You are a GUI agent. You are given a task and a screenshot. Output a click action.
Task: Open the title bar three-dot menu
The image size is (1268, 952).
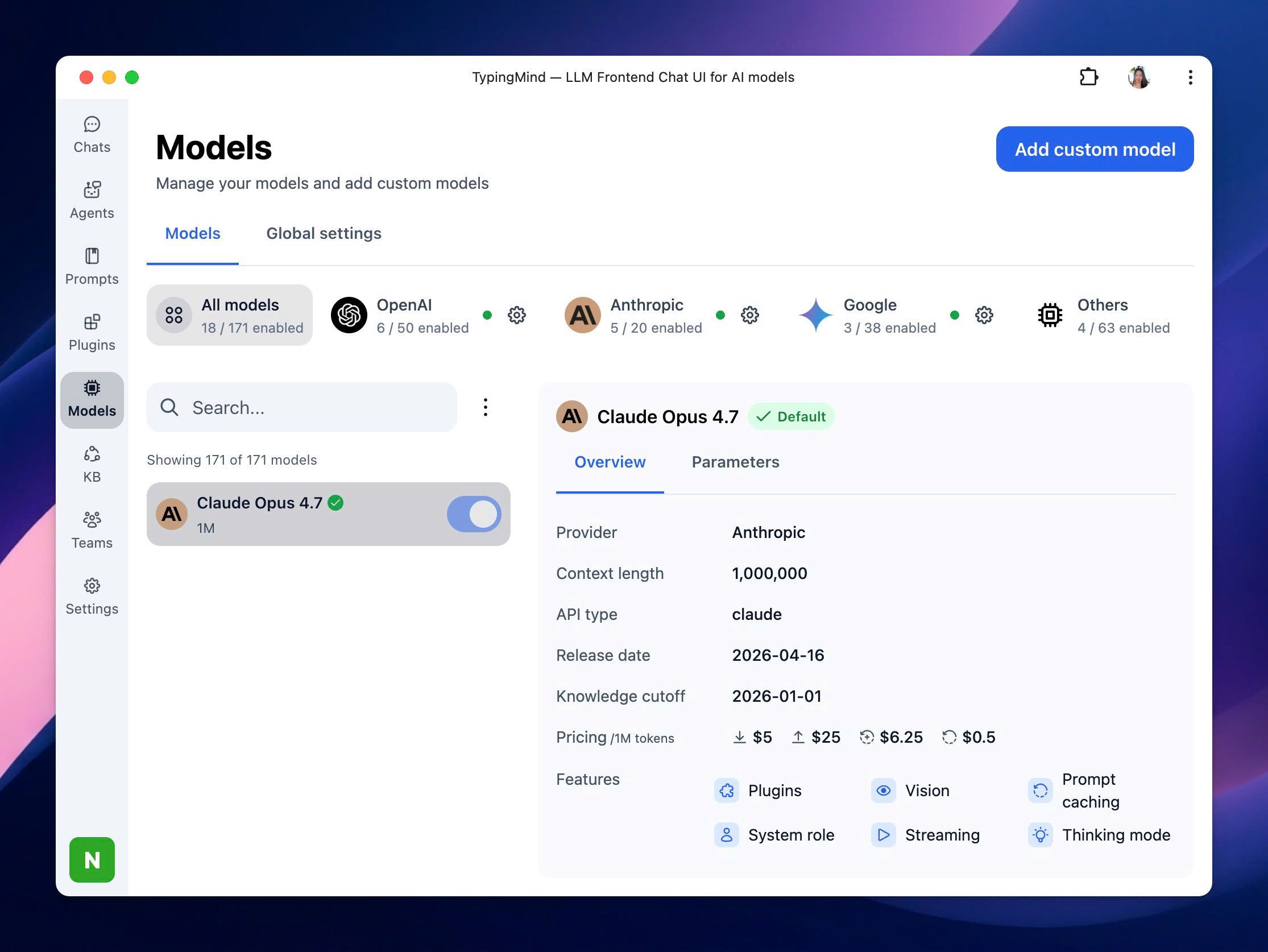pos(1190,77)
